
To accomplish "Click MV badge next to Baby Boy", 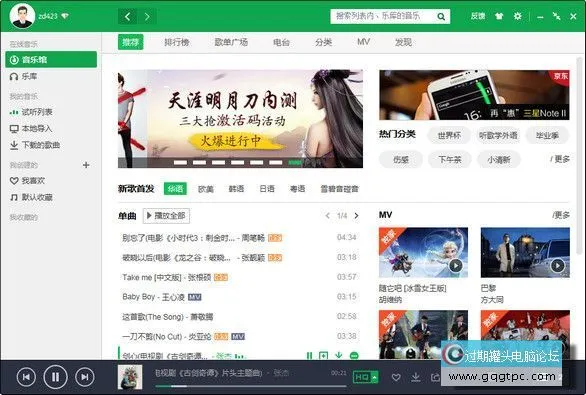I will (195, 297).
